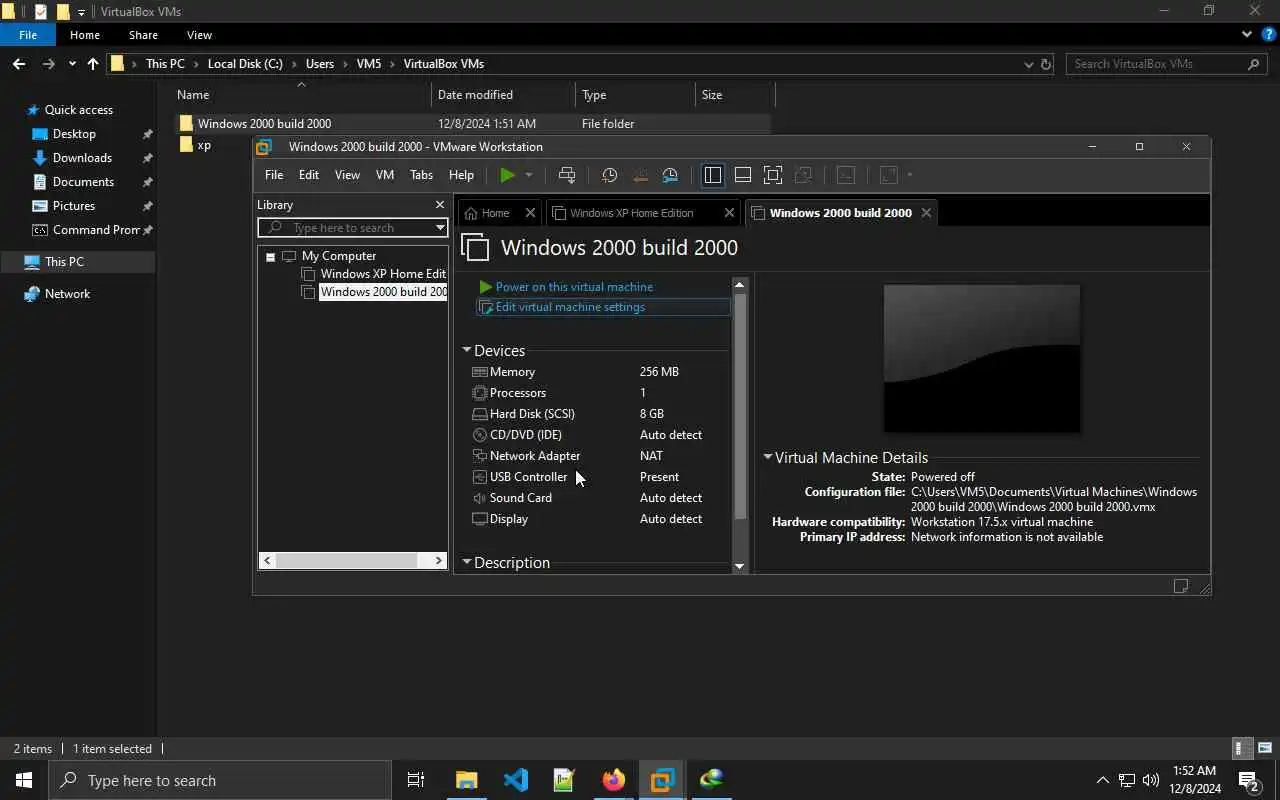Viewport: 1280px width, 800px height.
Task: Click the USB Controller device
Action: [600, 477]
